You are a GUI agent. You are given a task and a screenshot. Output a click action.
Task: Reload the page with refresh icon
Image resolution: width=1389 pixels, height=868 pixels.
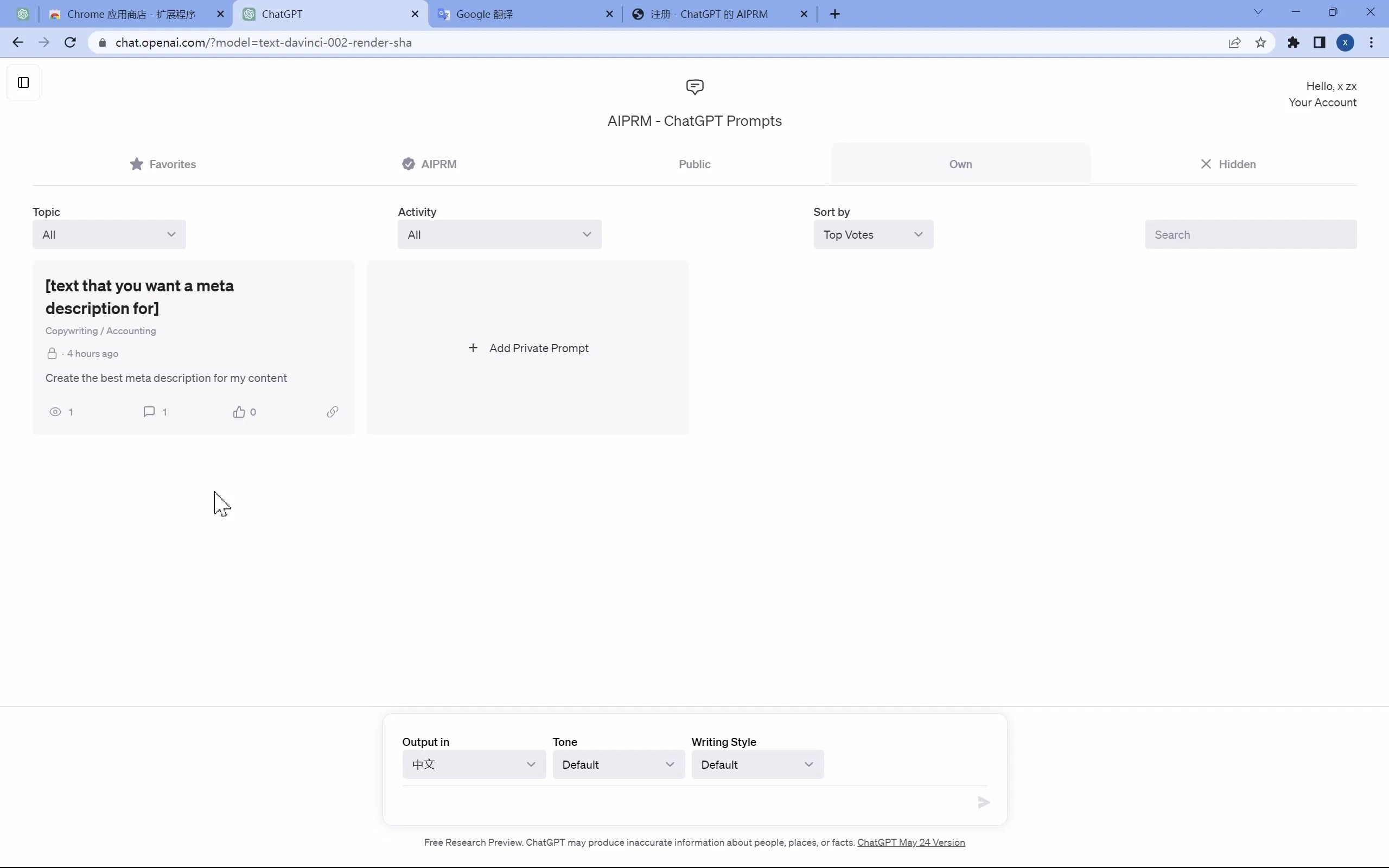70,42
